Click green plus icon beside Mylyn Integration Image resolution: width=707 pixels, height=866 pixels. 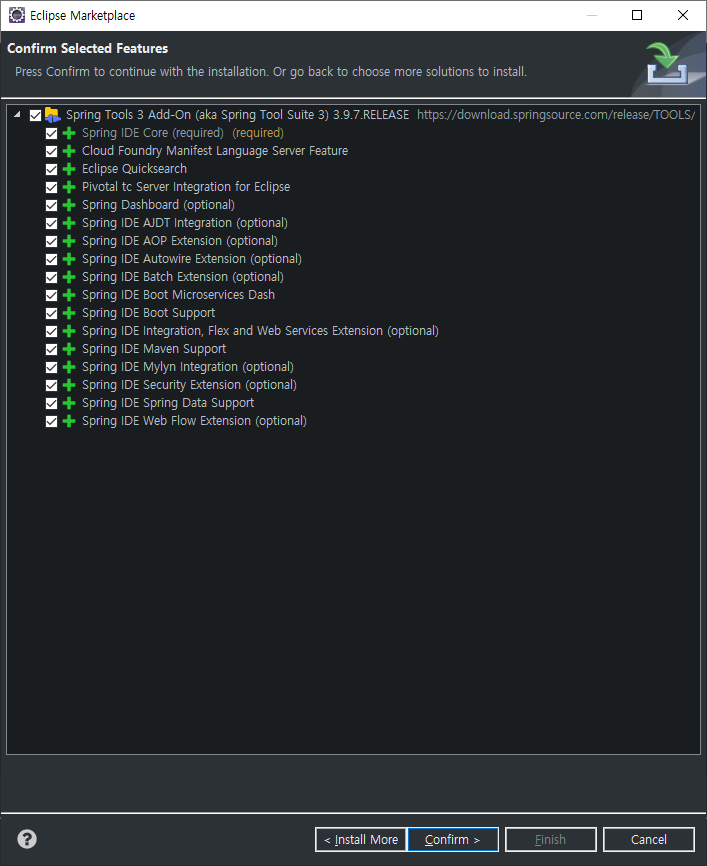pos(69,367)
